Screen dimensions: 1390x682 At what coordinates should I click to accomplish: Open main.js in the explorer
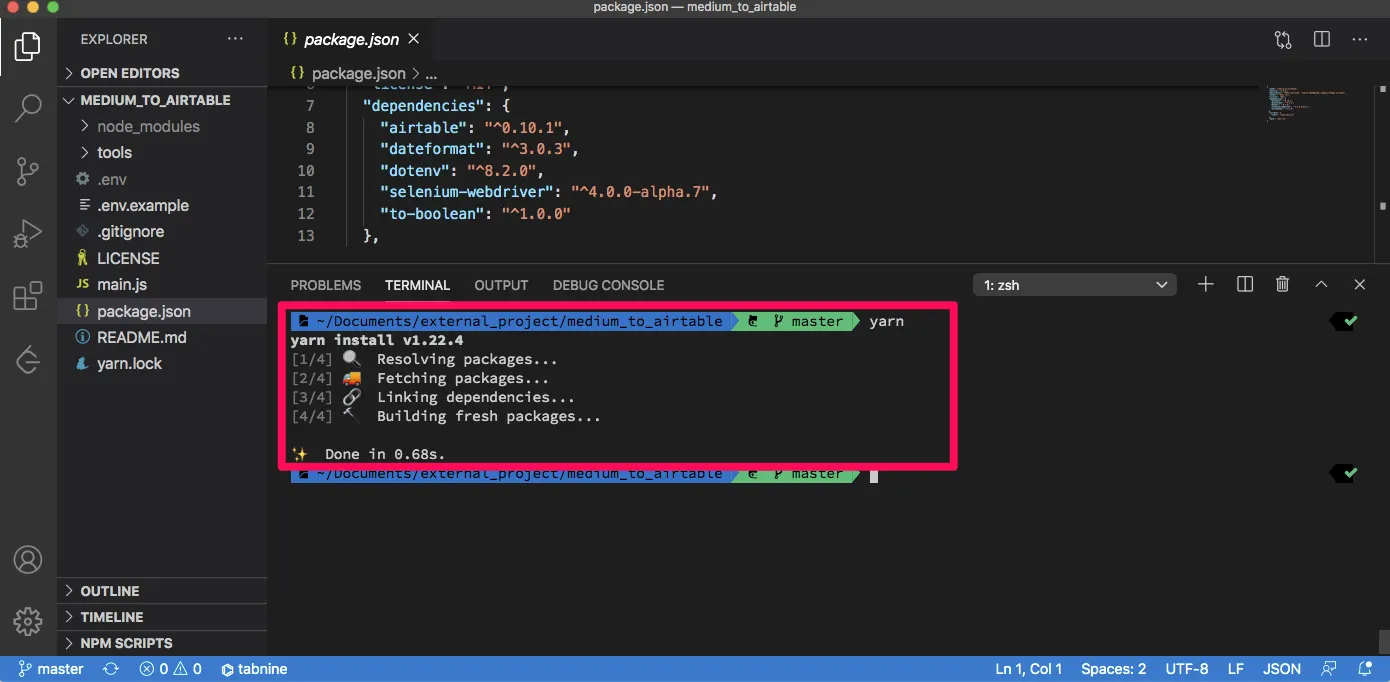122,285
